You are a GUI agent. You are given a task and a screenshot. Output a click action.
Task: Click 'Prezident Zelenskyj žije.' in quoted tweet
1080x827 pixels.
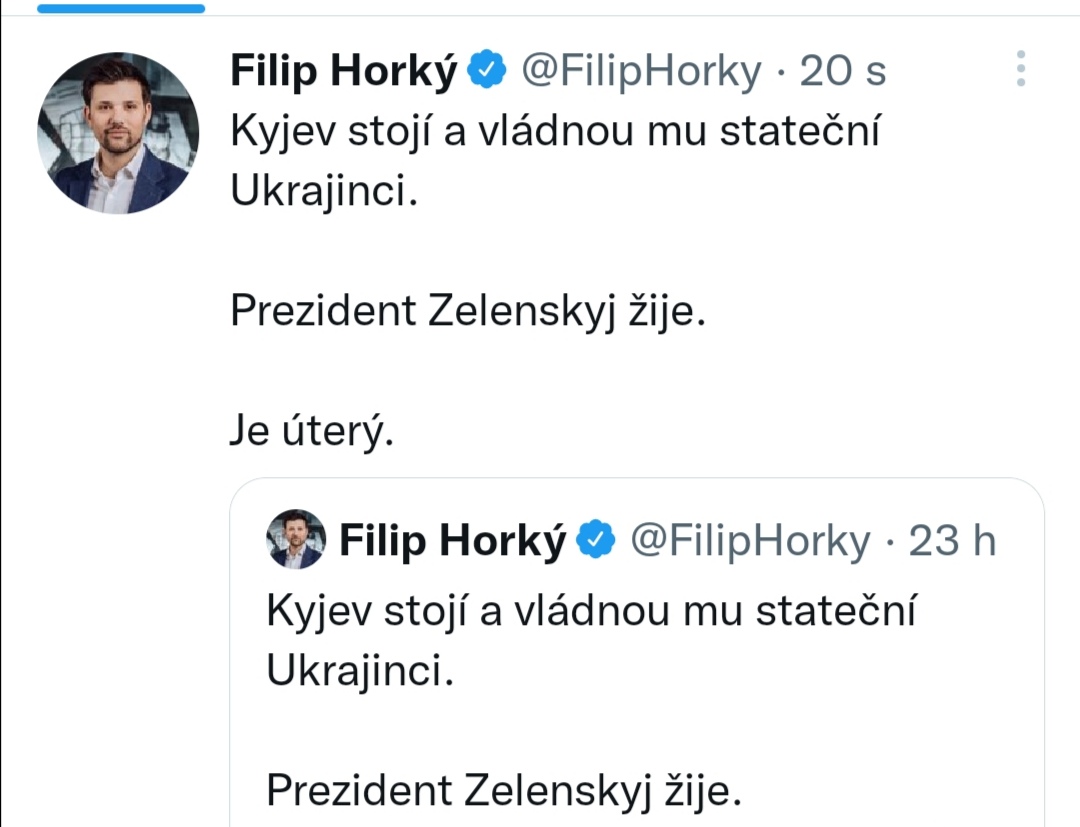click(x=504, y=791)
